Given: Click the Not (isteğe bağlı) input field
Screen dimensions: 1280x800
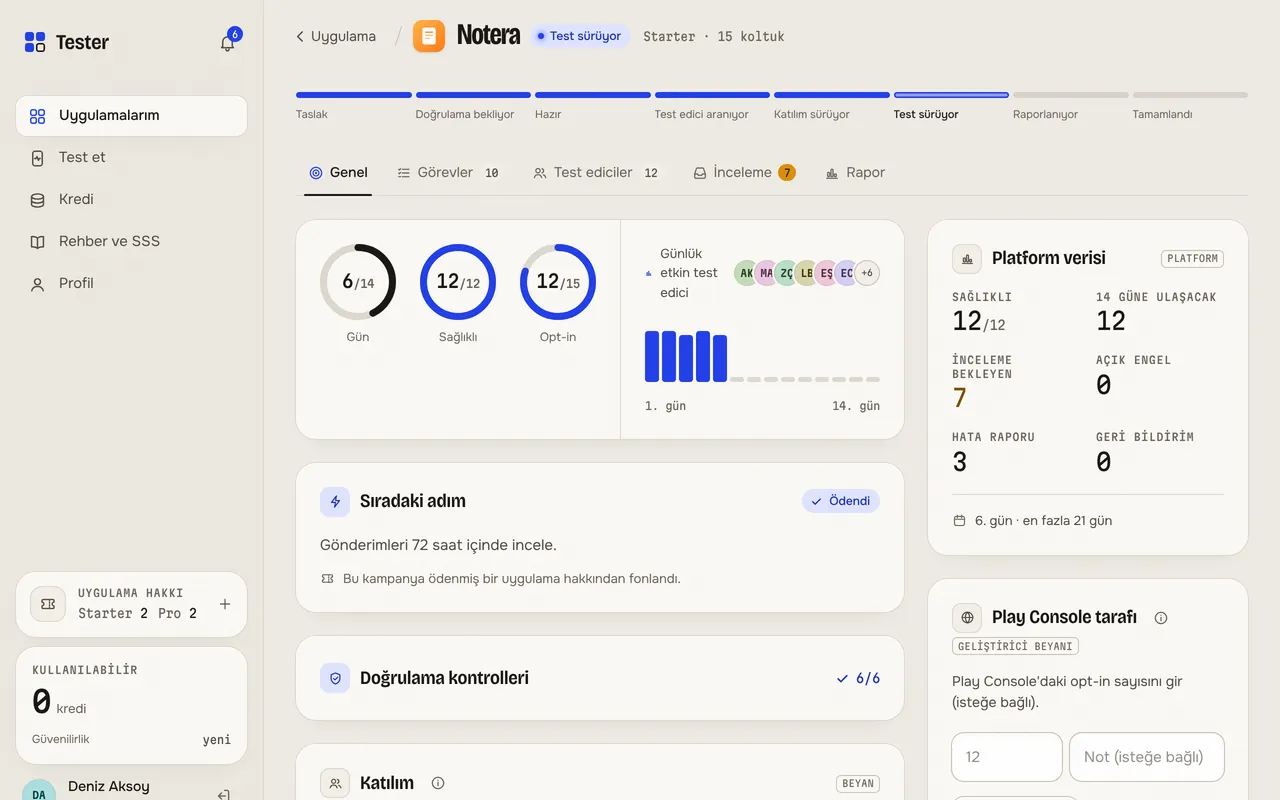Looking at the screenshot, I should pyautogui.click(x=1147, y=757).
